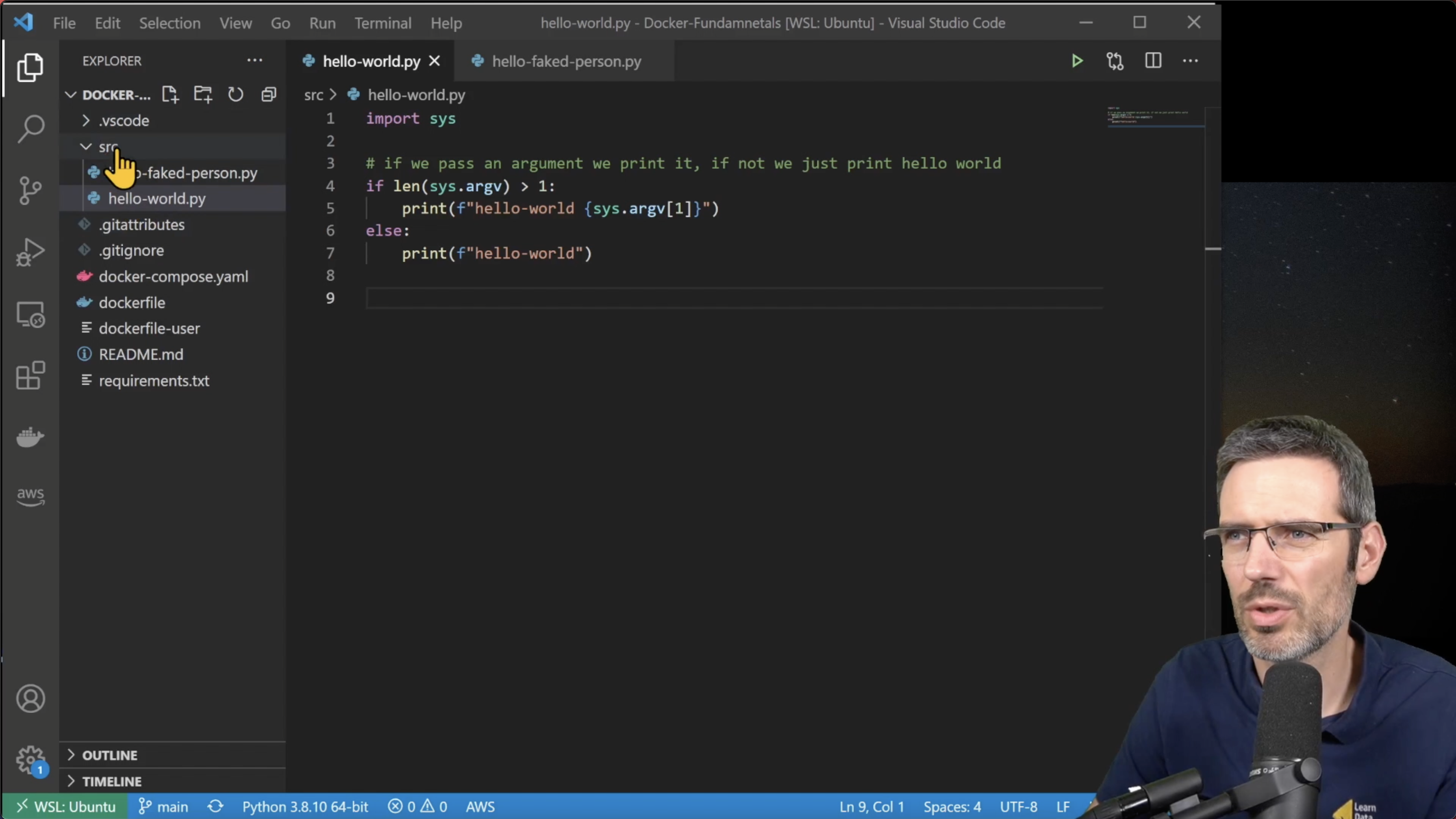Image resolution: width=1456 pixels, height=819 pixels.
Task: Expand the .vscode folder
Action: (172, 120)
